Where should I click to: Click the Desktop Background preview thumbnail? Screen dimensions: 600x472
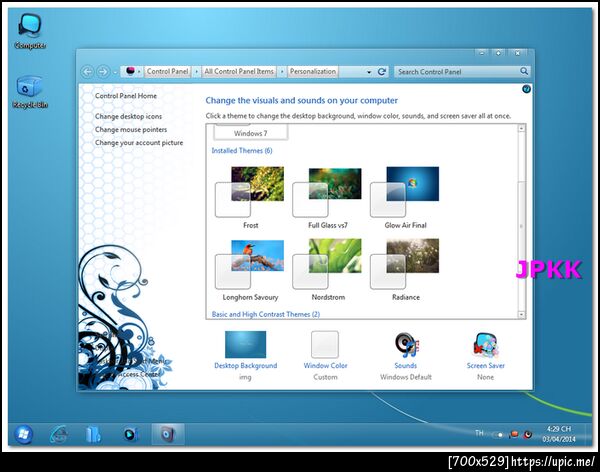[245, 344]
